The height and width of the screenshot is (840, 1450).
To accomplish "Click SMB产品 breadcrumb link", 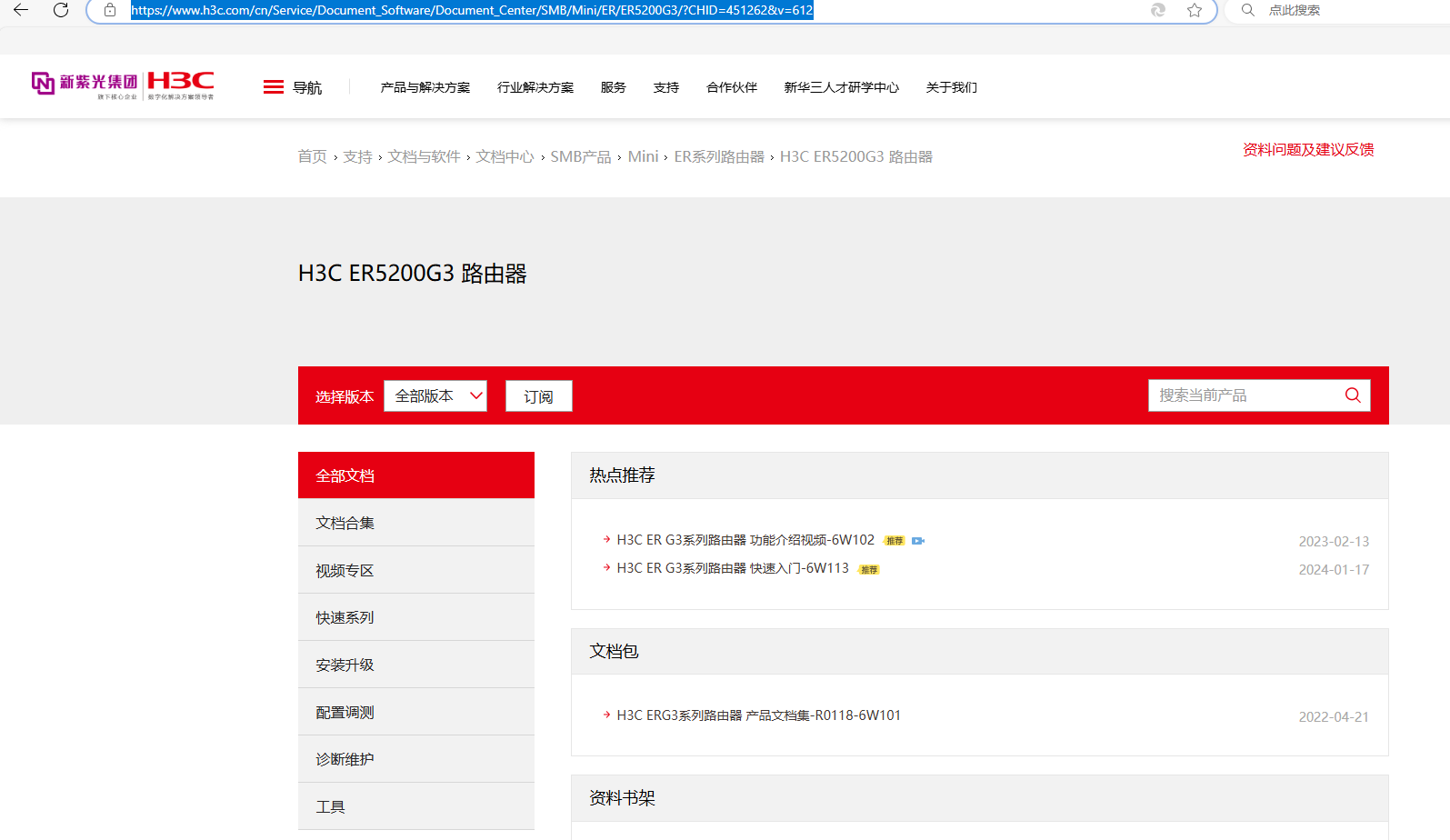I will [x=581, y=156].
